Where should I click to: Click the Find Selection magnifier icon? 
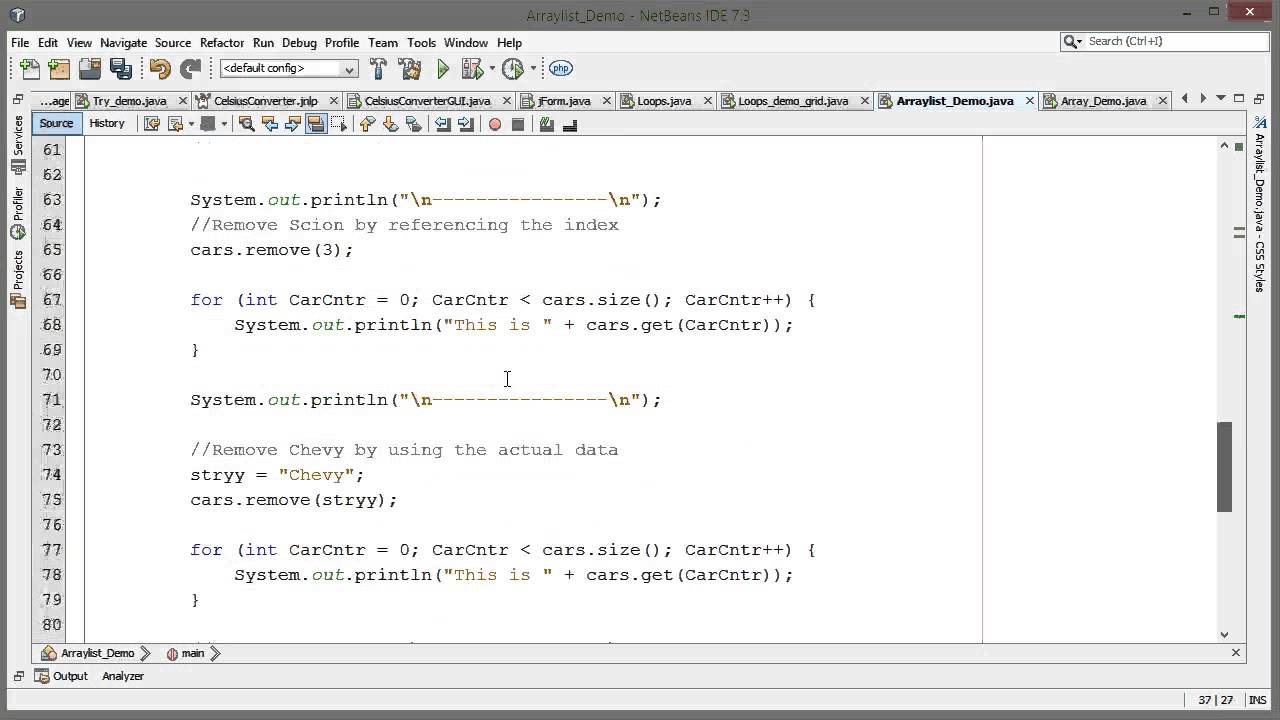click(246, 124)
